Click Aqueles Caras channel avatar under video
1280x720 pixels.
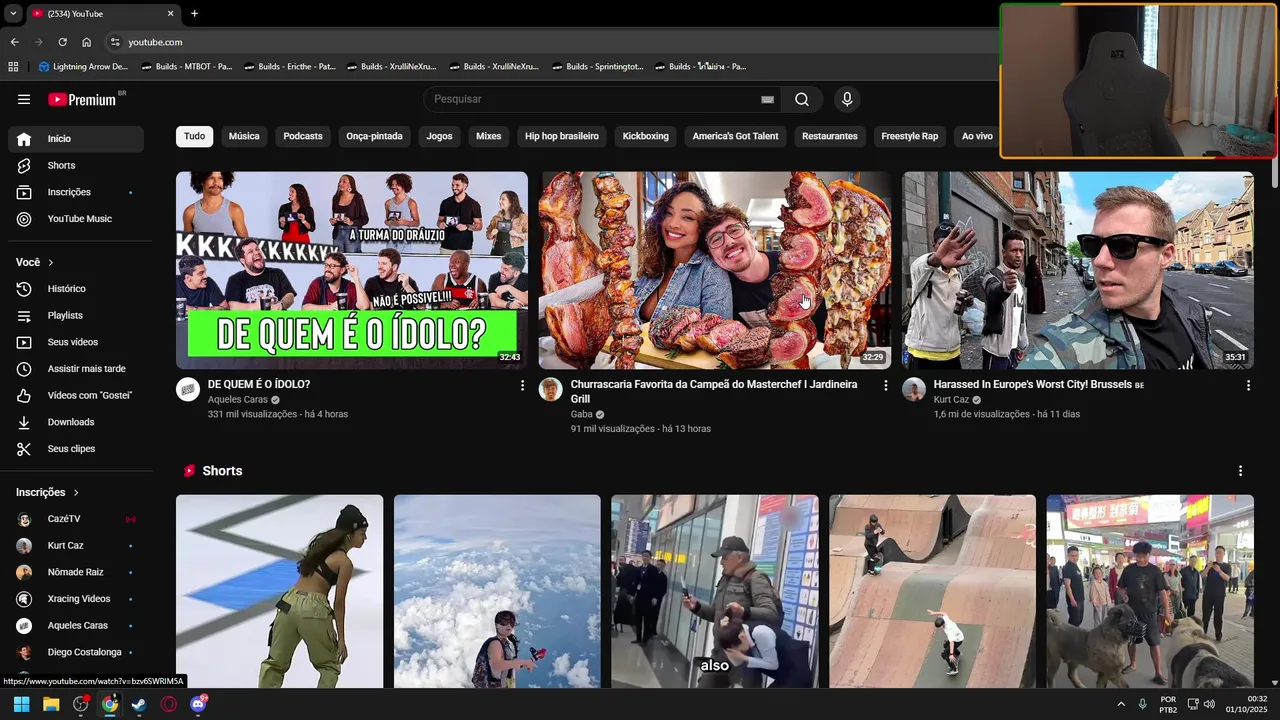click(x=188, y=390)
